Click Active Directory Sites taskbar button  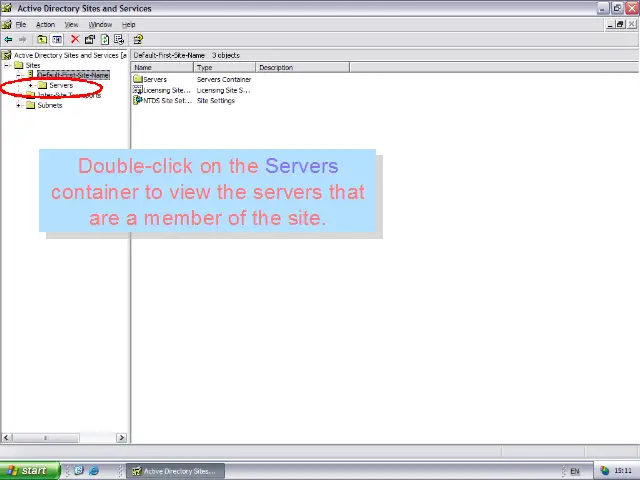click(x=176, y=471)
